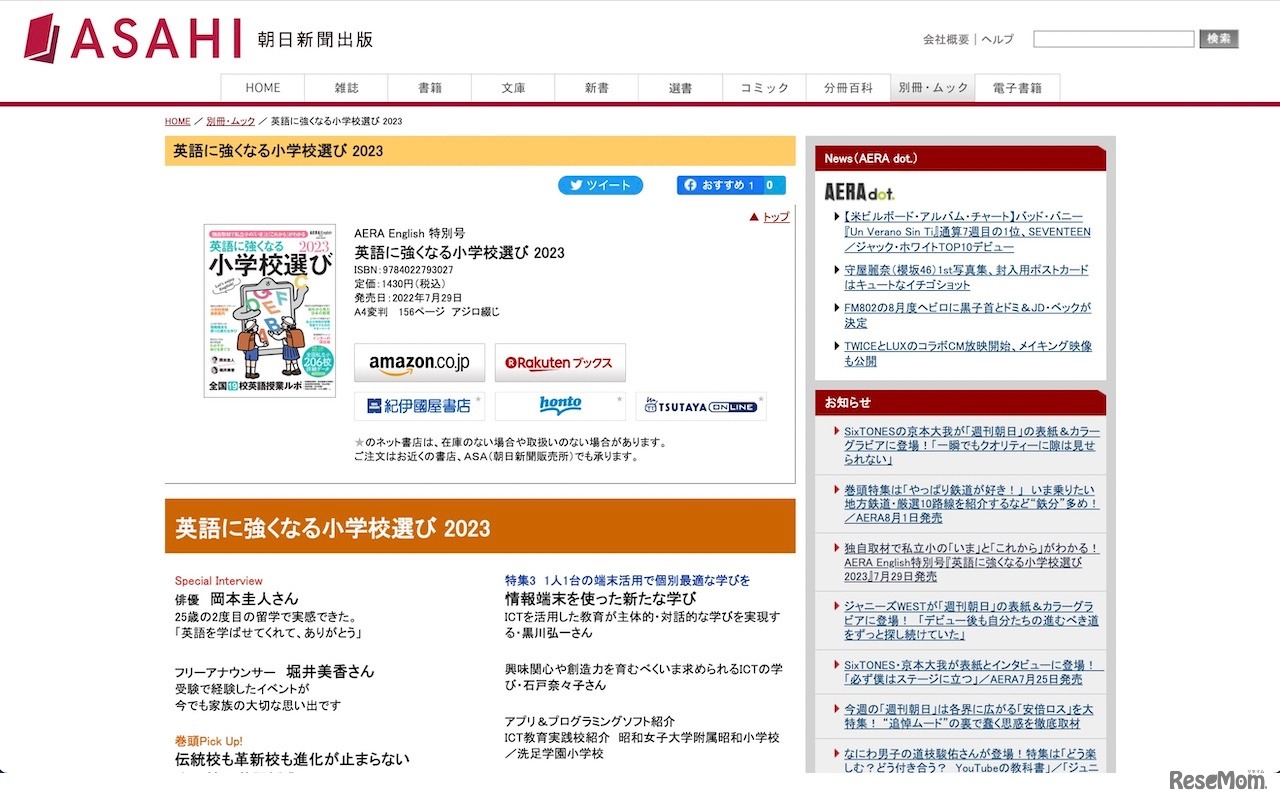
Task: Open the 紀伊國屋書店 store button
Action: tap(419, 406)
